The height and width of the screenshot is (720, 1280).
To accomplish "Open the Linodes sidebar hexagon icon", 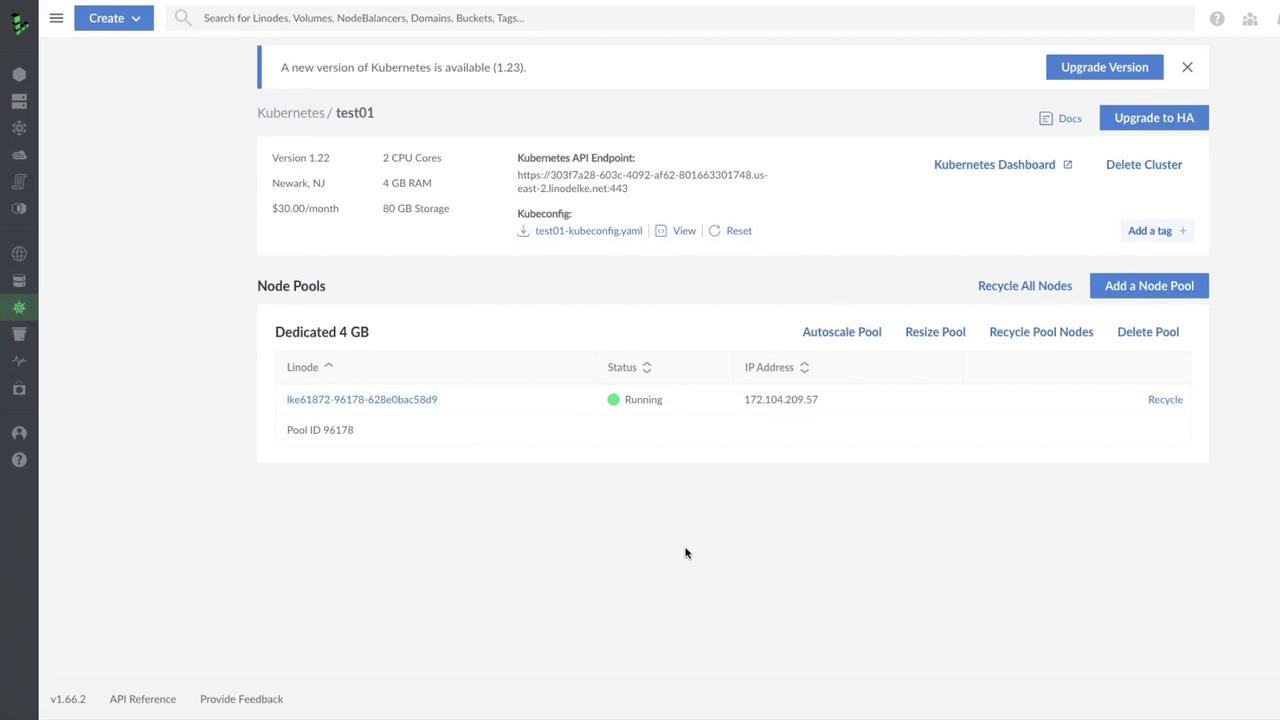I will point(19,74).
